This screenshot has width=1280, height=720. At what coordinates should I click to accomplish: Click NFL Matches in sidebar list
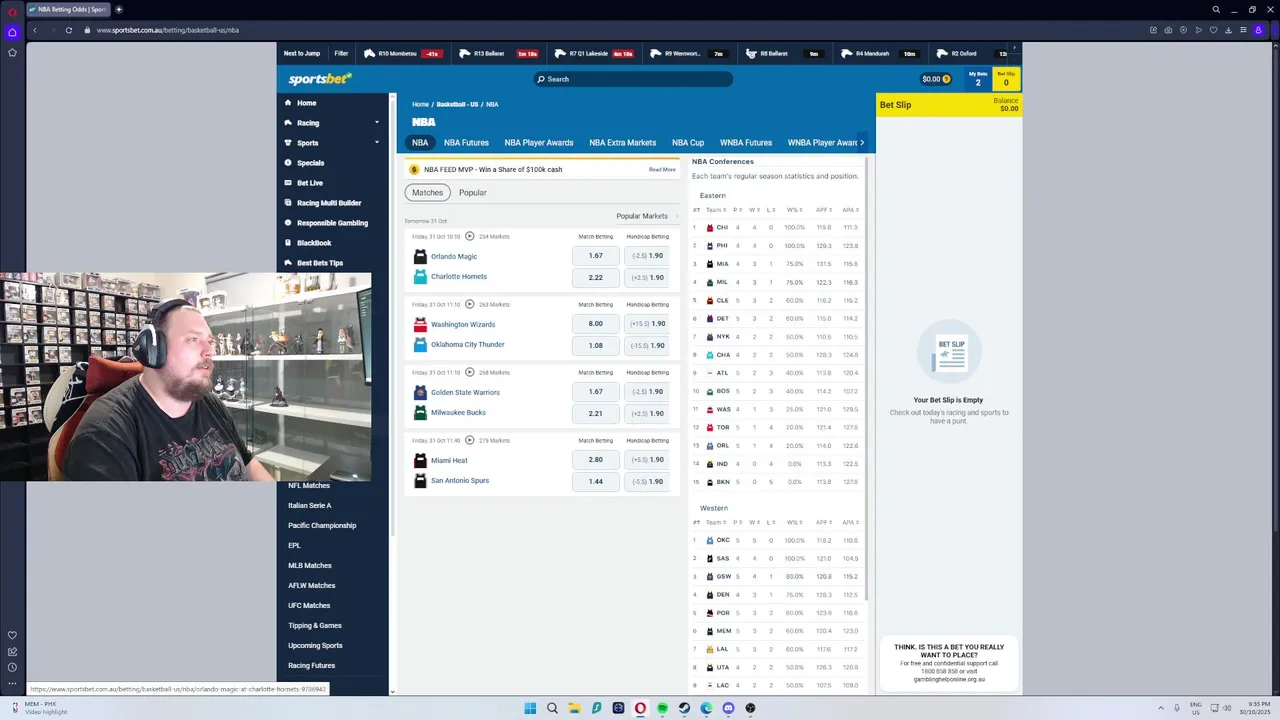(x=309, y=485)
